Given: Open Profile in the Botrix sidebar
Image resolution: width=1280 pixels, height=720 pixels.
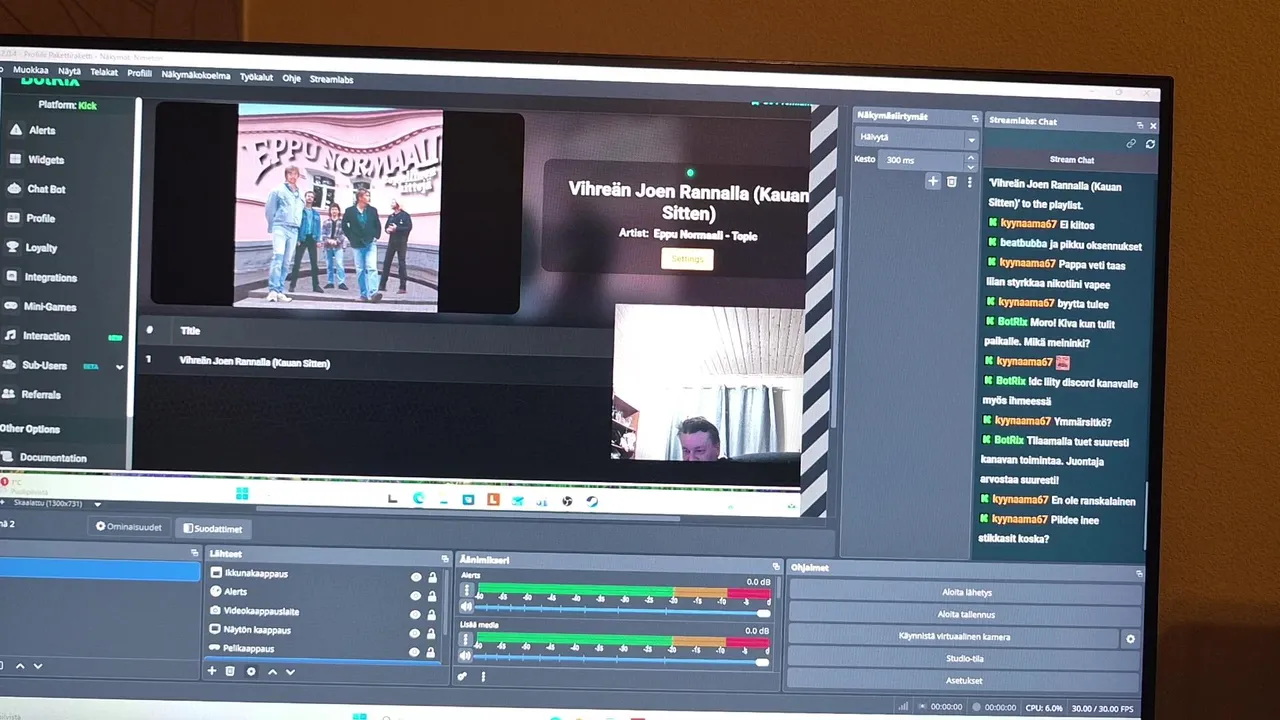Looking at the screenshot, I should tap(41, 218).
